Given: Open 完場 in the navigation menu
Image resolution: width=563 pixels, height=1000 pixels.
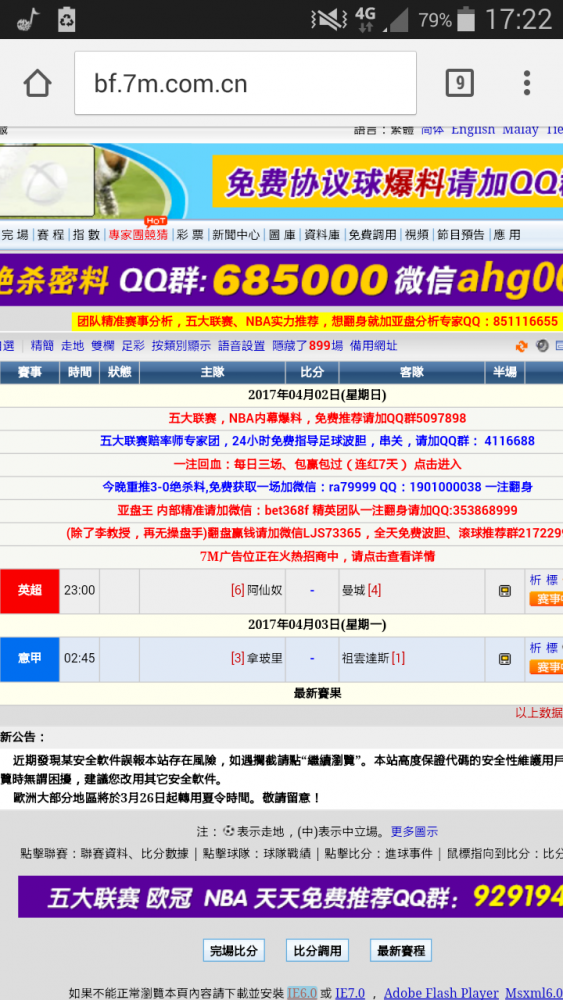Looking at the screenshot, I should tap(15, 235).
